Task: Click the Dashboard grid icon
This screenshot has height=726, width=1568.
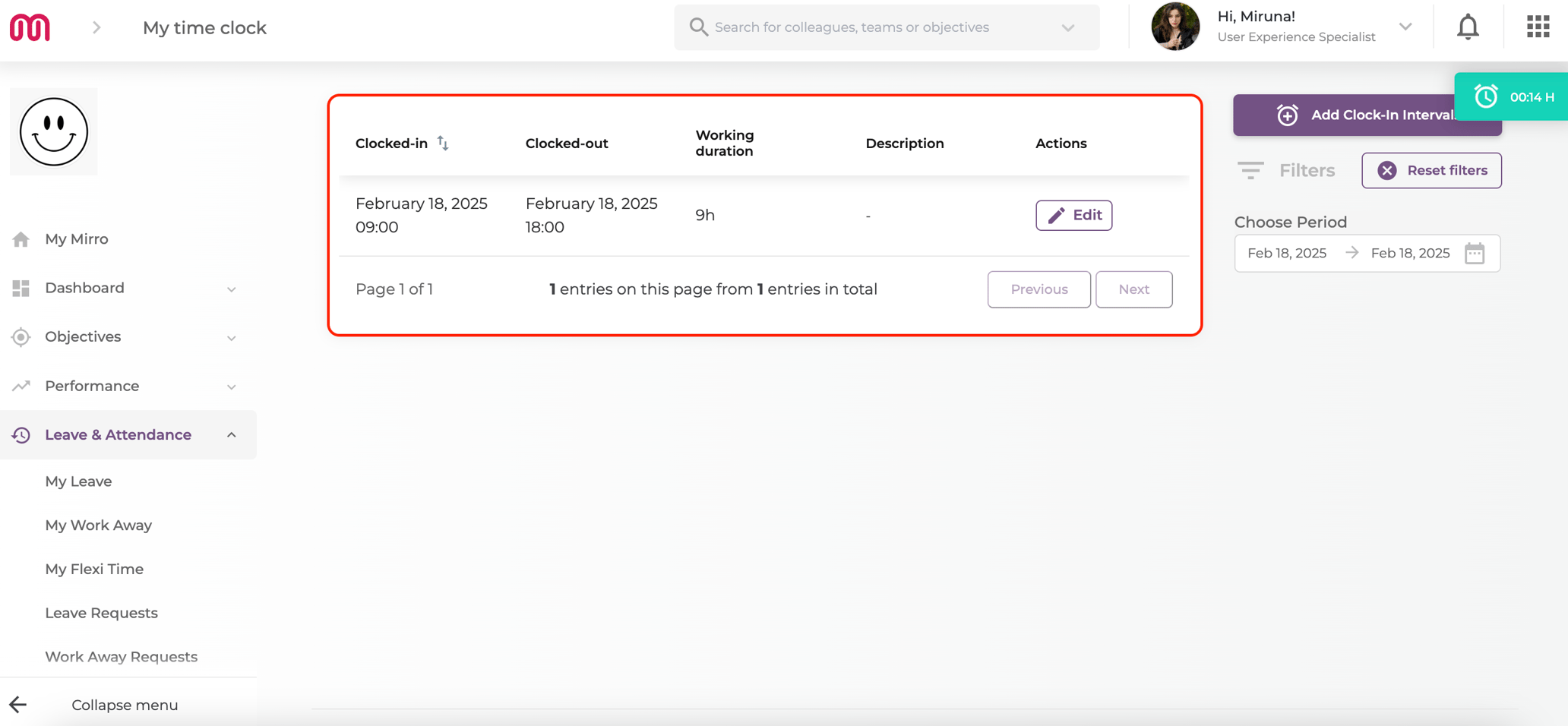Action: click(21, 288)
